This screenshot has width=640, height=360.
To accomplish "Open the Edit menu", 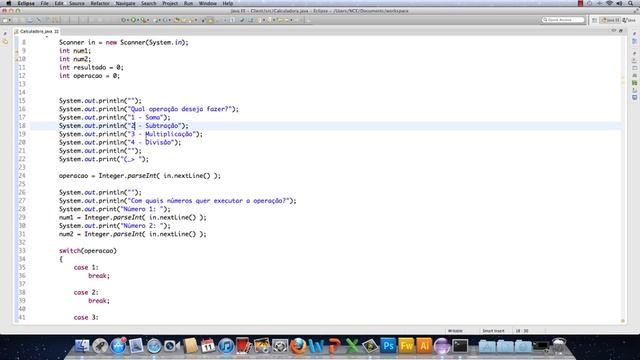I will [59, 3].
